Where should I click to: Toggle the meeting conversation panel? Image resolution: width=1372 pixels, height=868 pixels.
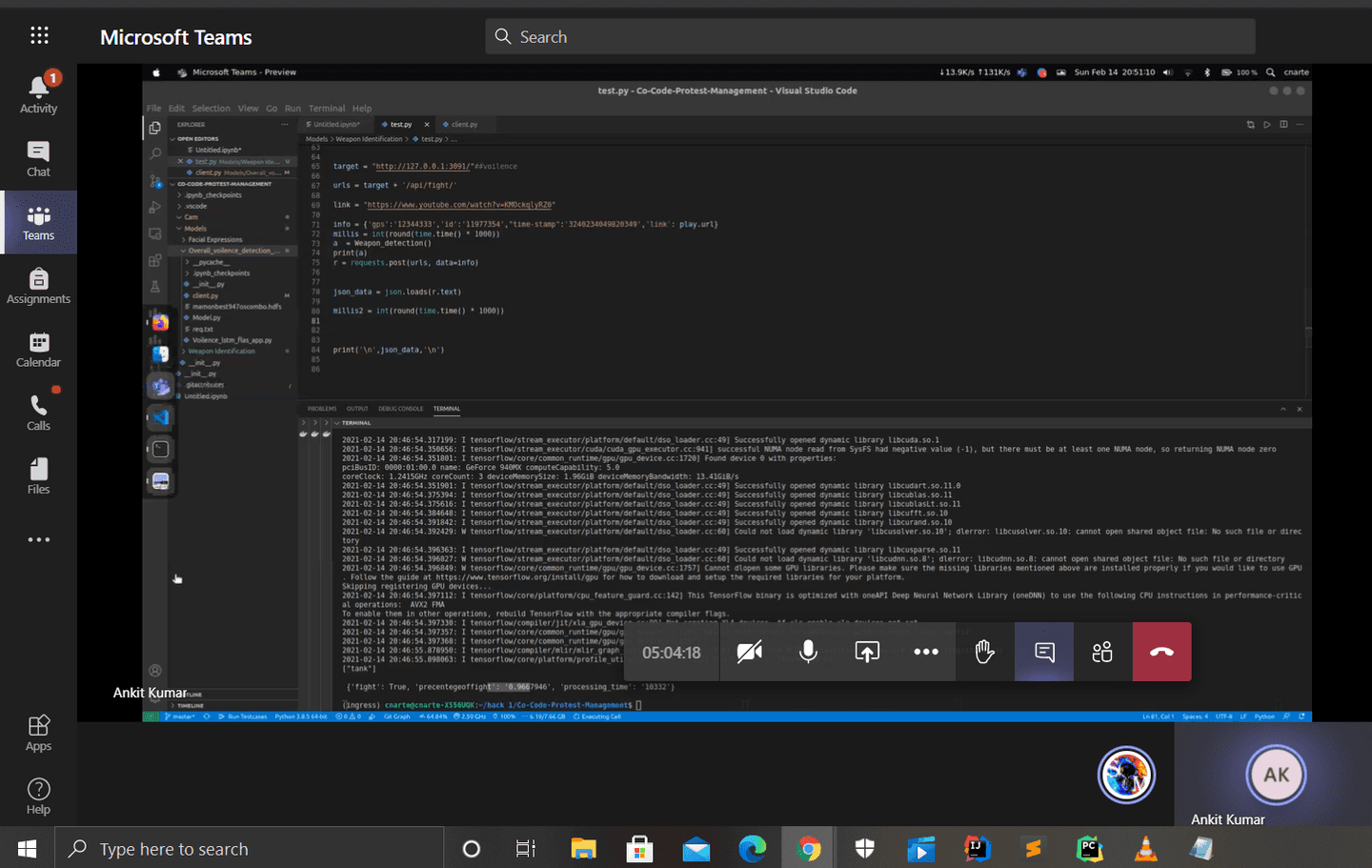coord(1044,652)
